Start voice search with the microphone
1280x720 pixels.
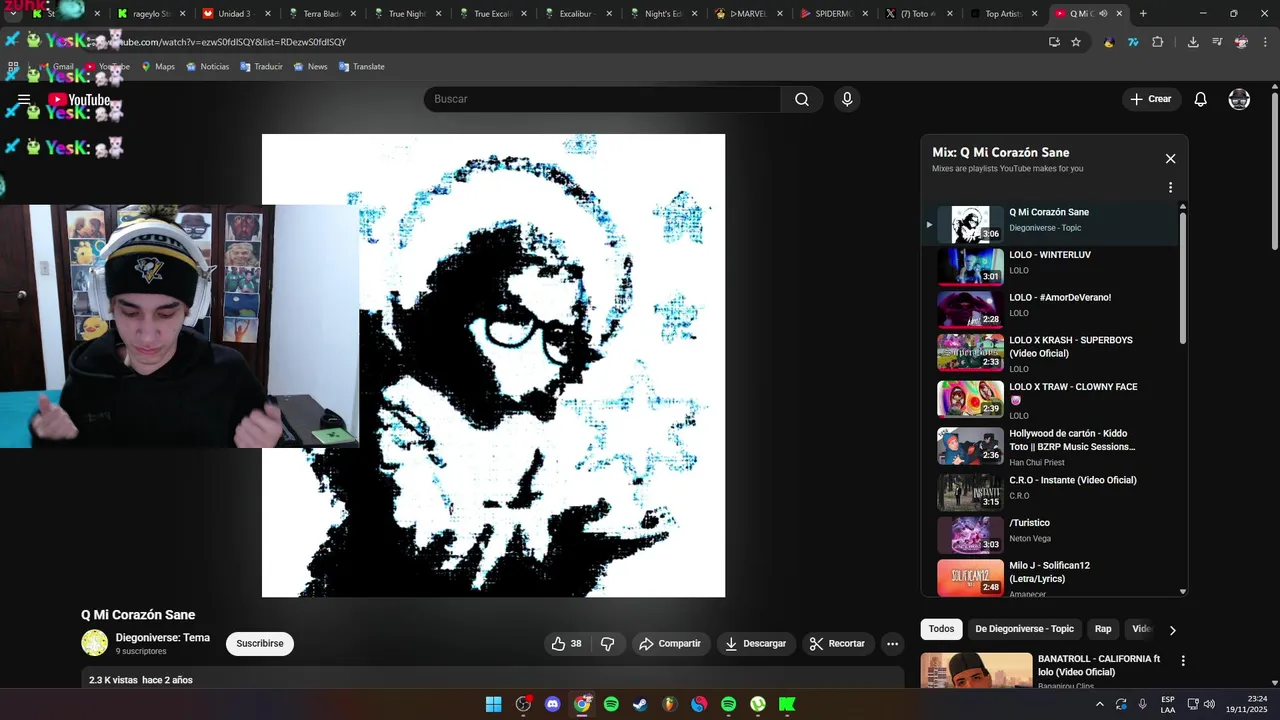[847, 99]
